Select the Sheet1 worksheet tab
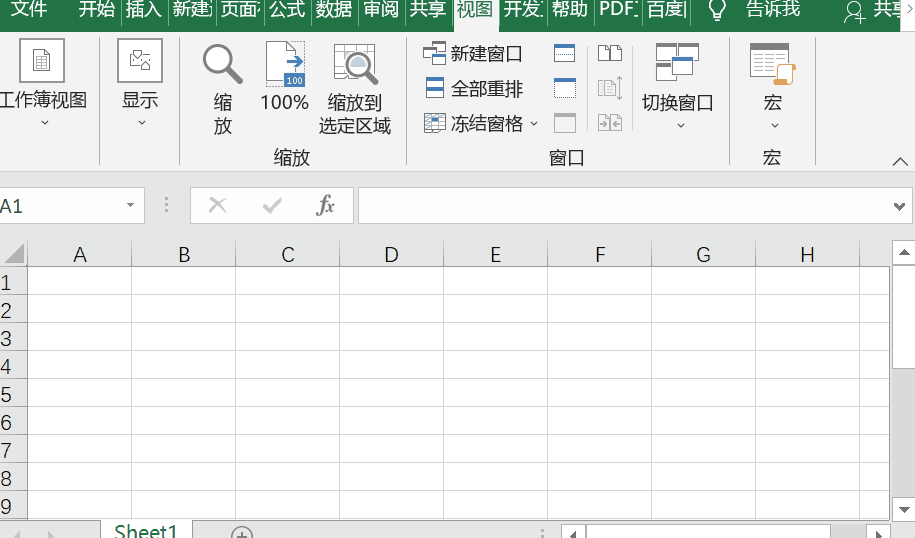Image resolution: width=915 pixels, height=538 pixels. pos(146,530)
